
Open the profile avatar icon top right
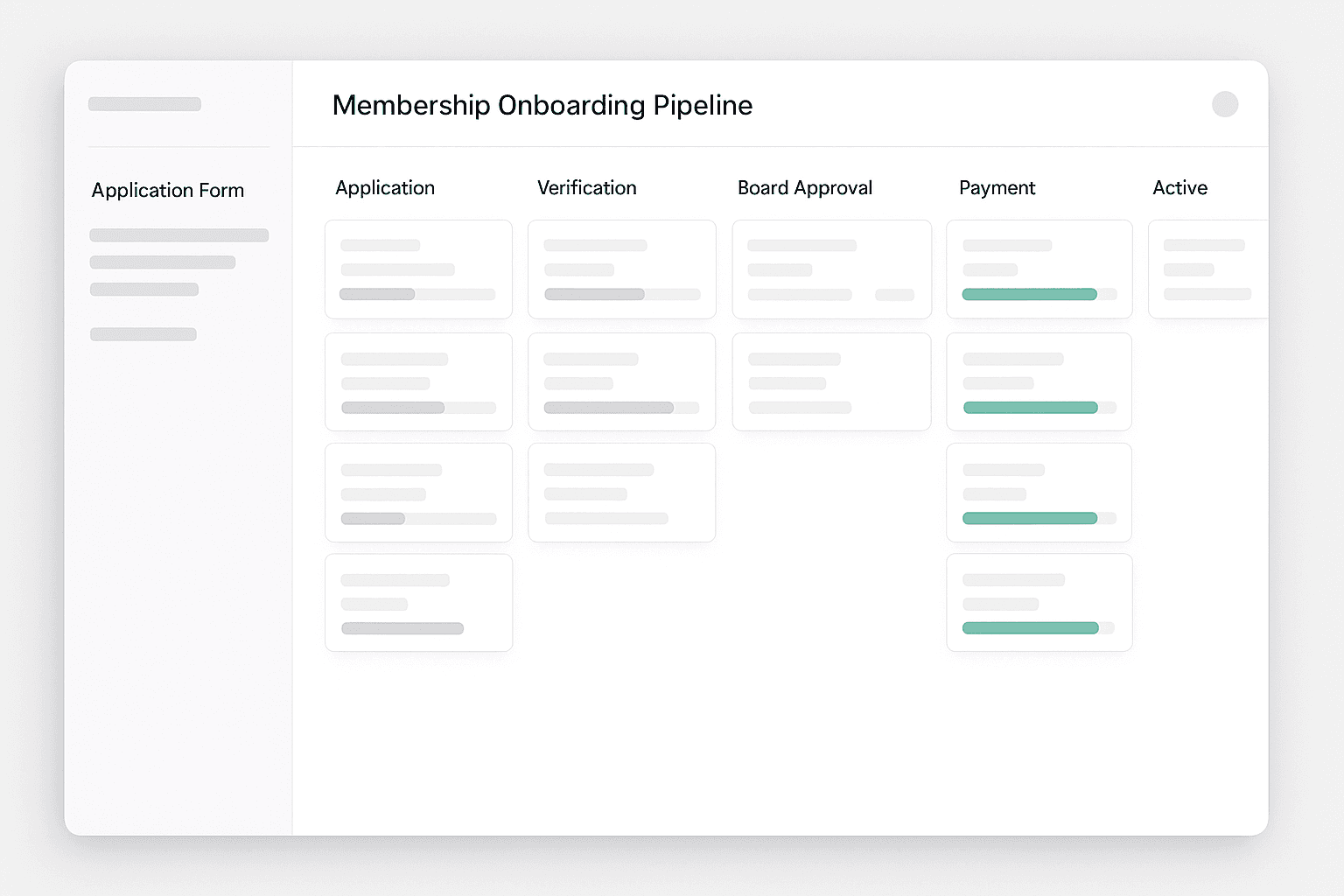1225,104
